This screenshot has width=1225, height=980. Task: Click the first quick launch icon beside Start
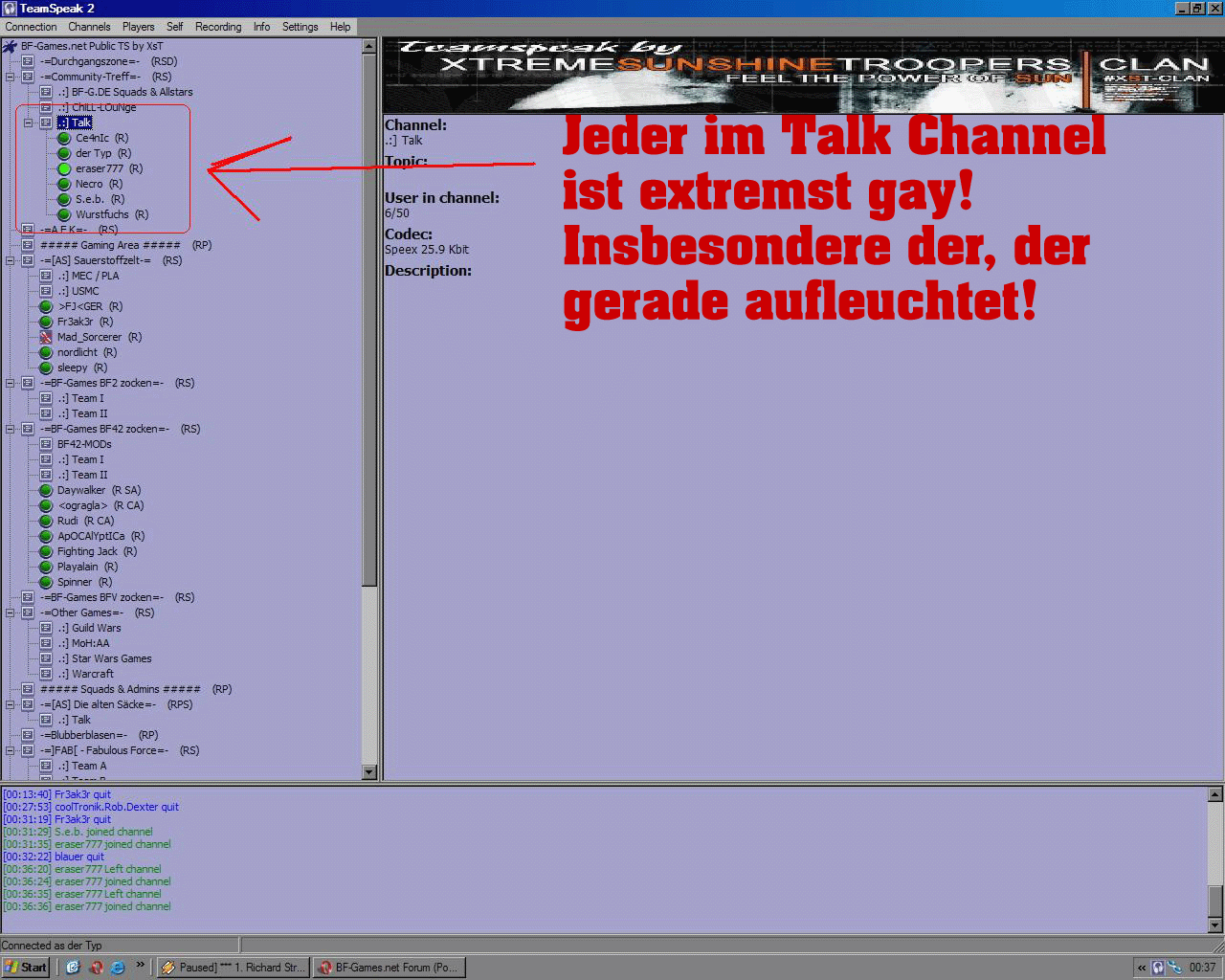[x=73, y=968]
